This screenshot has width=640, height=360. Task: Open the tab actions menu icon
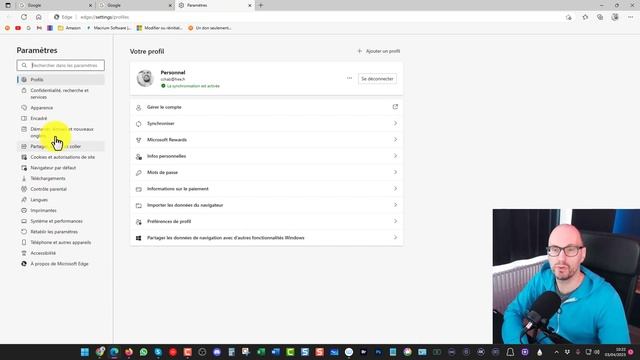point(8,5)
